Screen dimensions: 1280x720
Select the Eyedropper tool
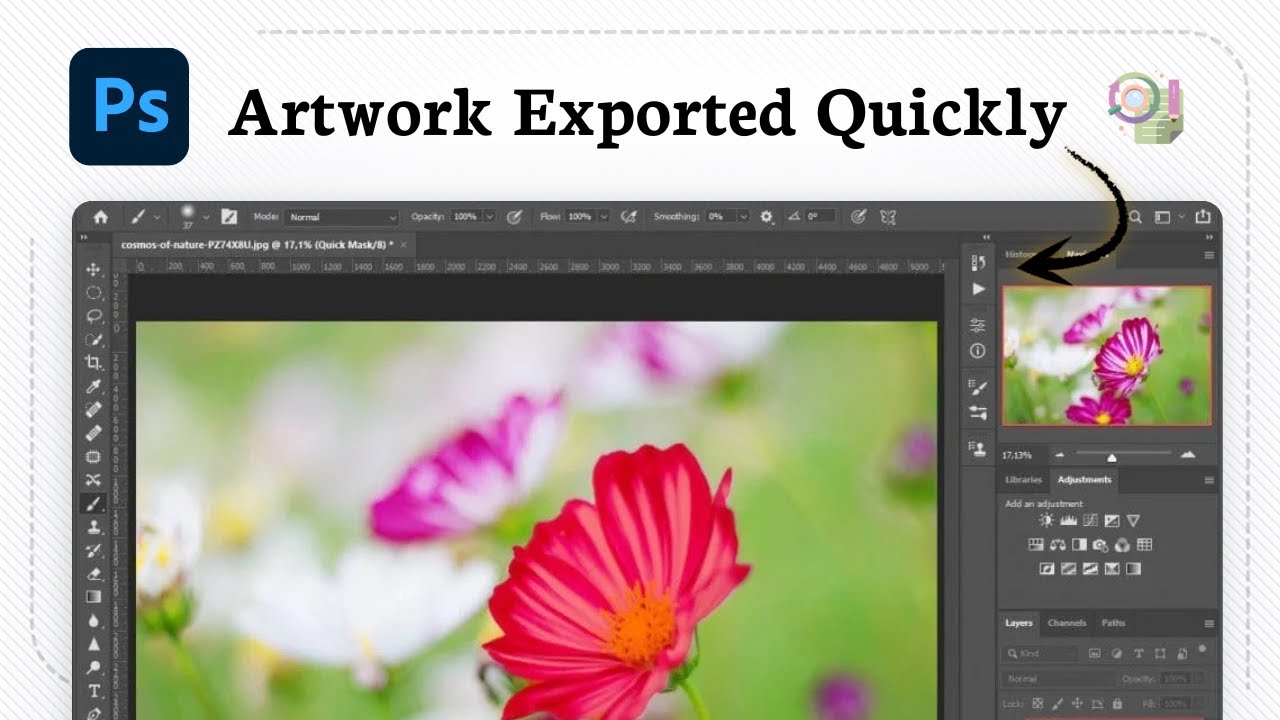(94, 386)
